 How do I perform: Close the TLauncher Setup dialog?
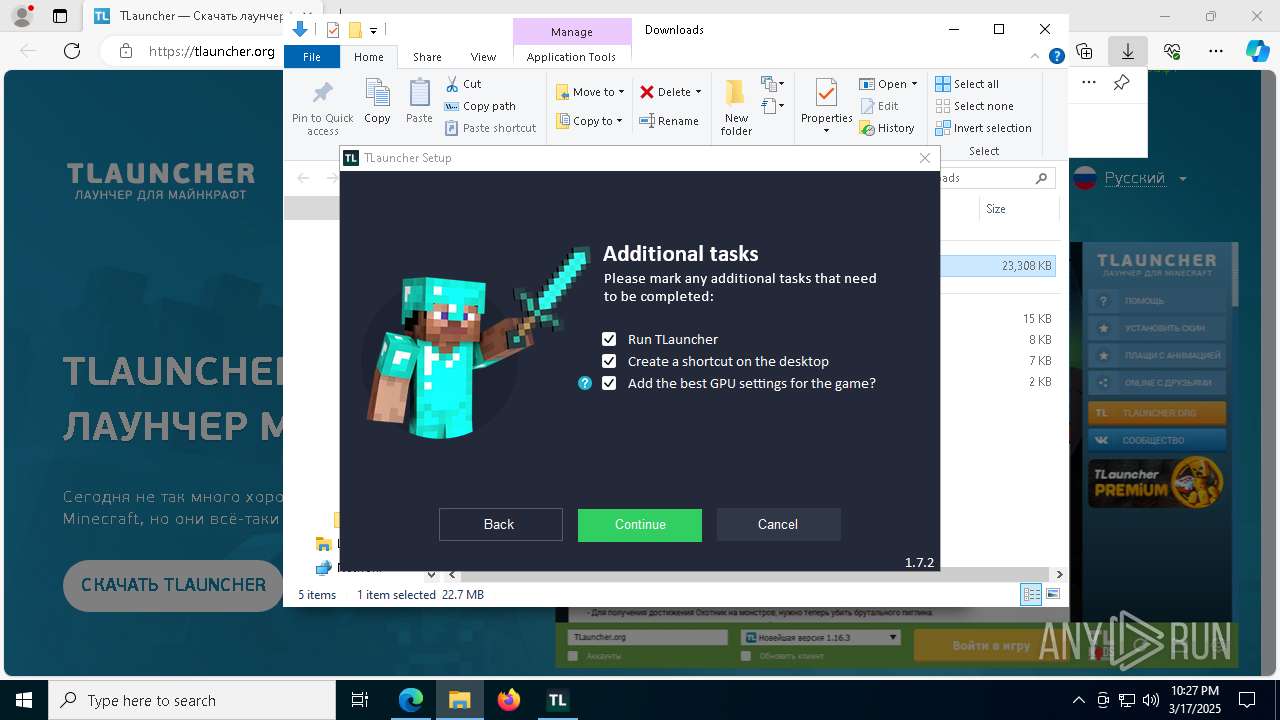925,158
